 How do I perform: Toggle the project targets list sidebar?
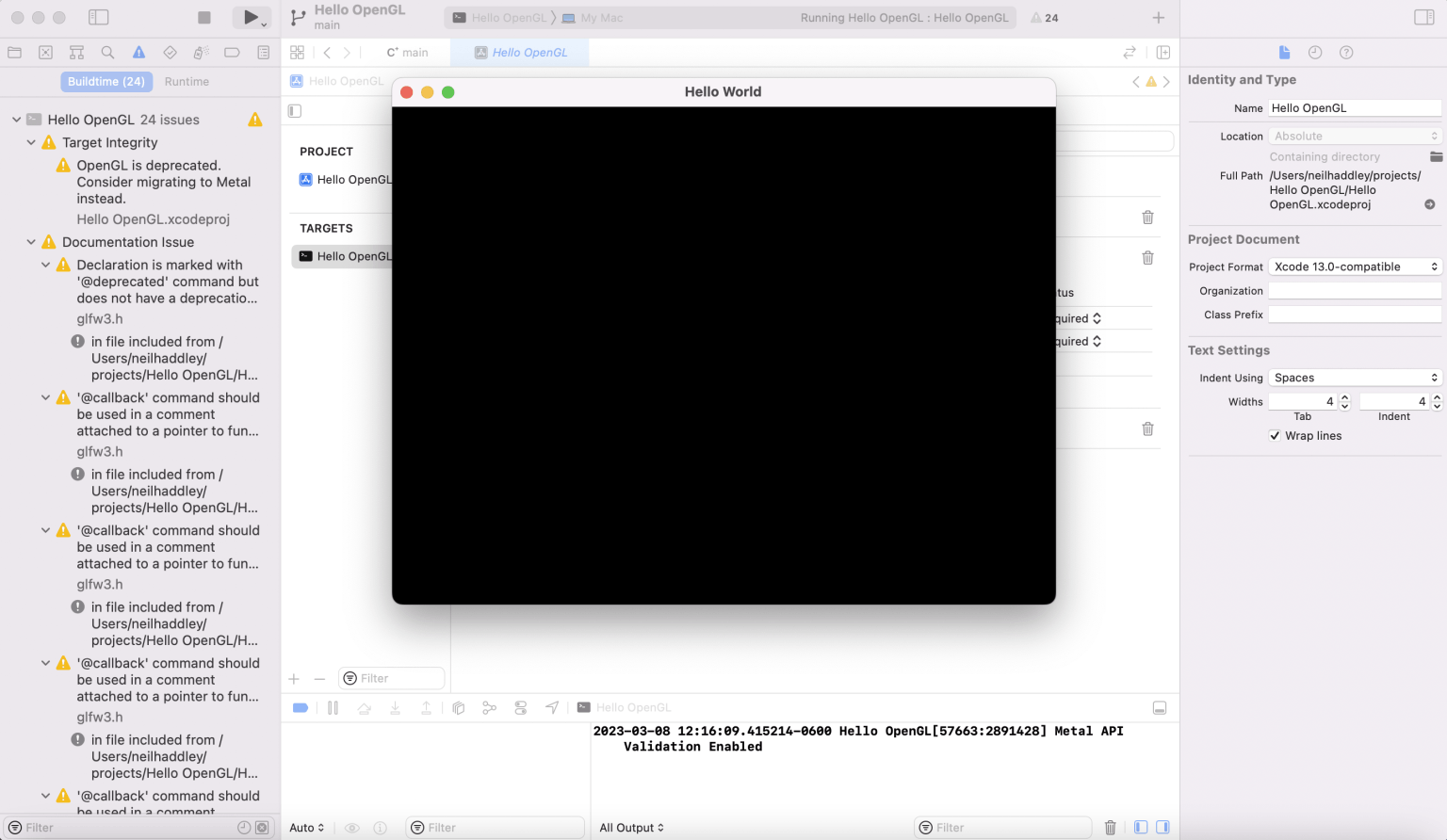295,111
